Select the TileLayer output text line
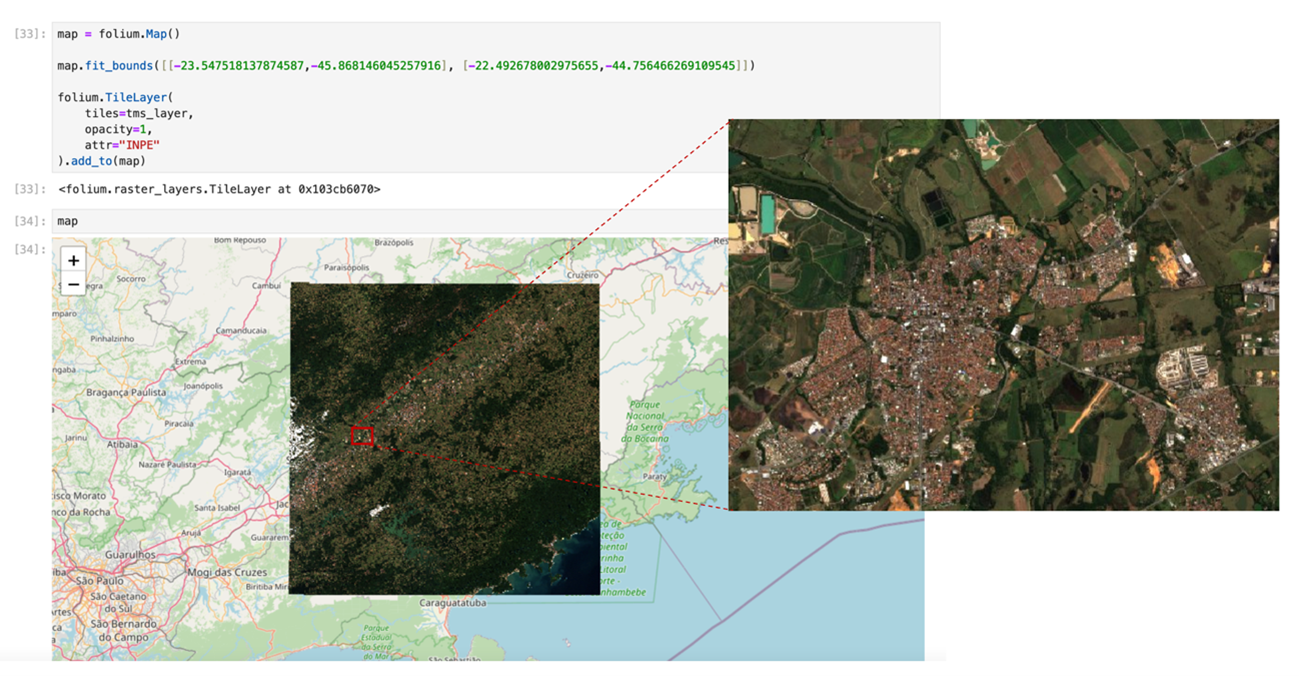The image size is (1299, 676). click(x=219, y=189)
